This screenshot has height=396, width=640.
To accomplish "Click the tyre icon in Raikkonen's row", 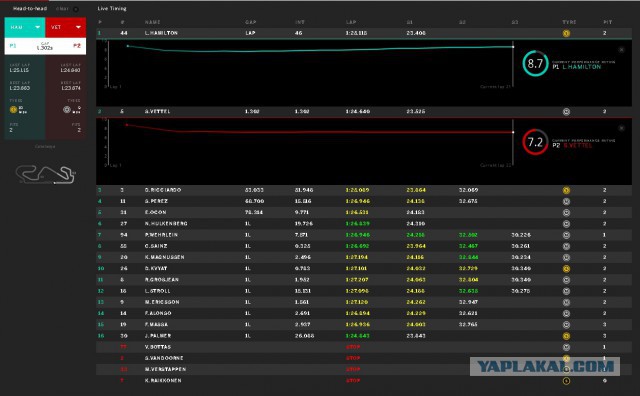I will pos(566,381).
